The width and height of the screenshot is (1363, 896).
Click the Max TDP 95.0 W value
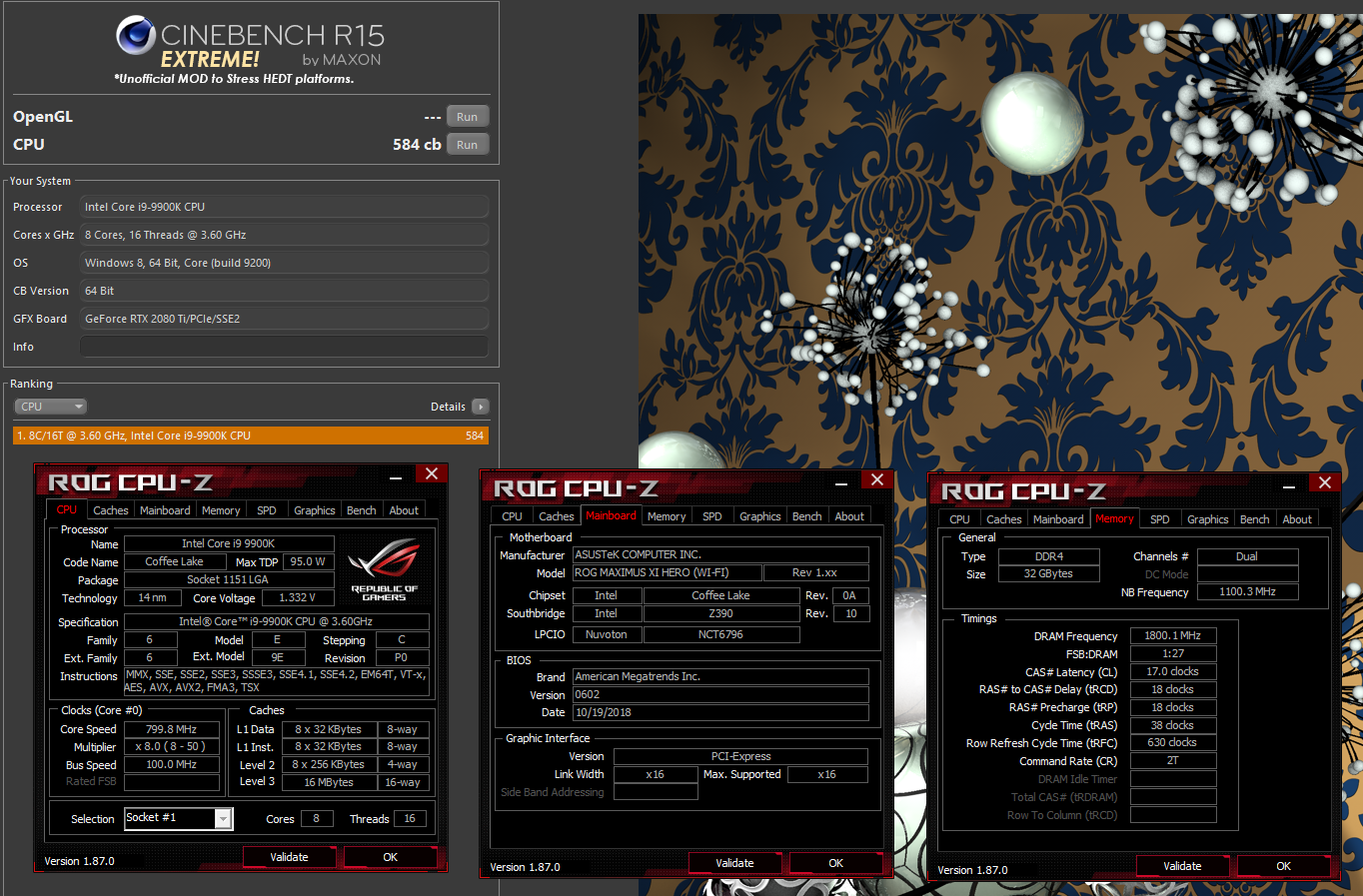click(x=308, y=561)
